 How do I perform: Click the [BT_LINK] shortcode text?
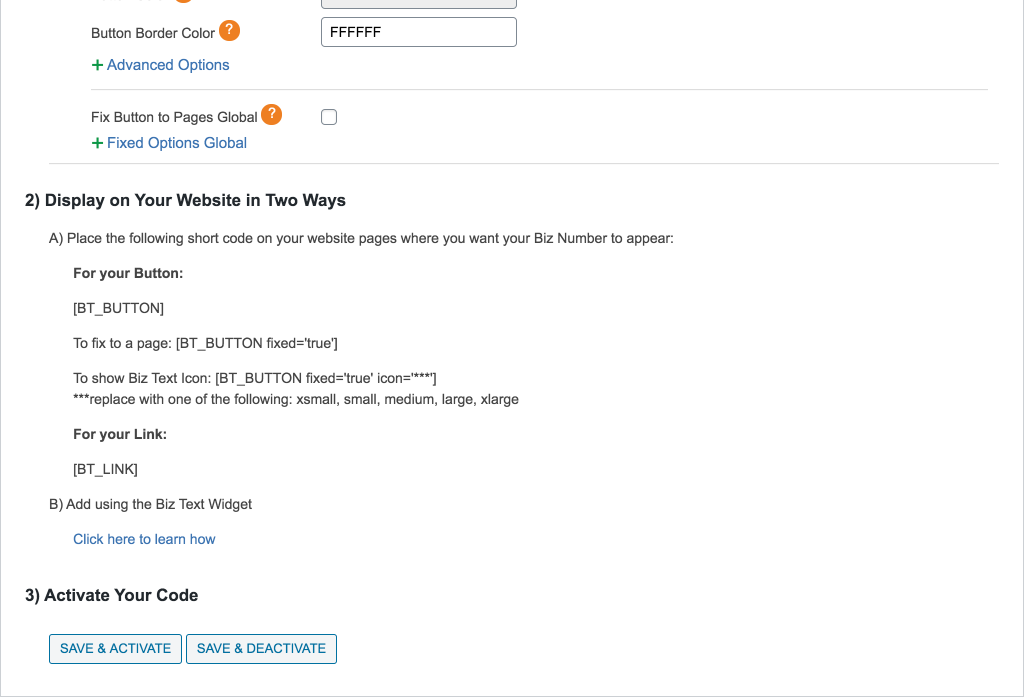pos(105,469)
